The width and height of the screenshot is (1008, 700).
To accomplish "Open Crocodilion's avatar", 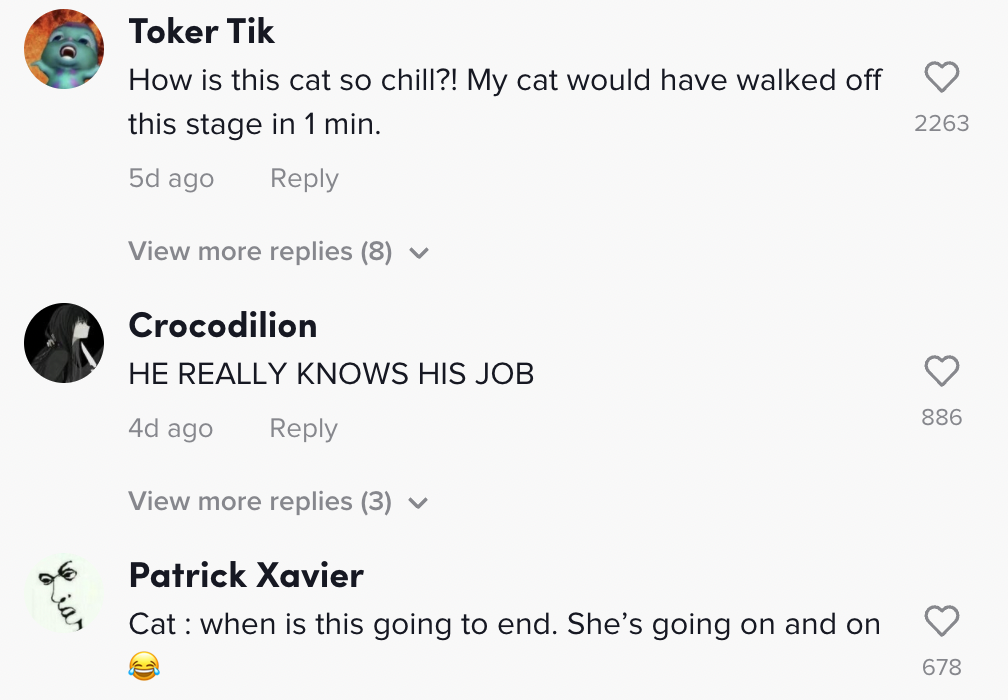I will [x=64, y=343].
